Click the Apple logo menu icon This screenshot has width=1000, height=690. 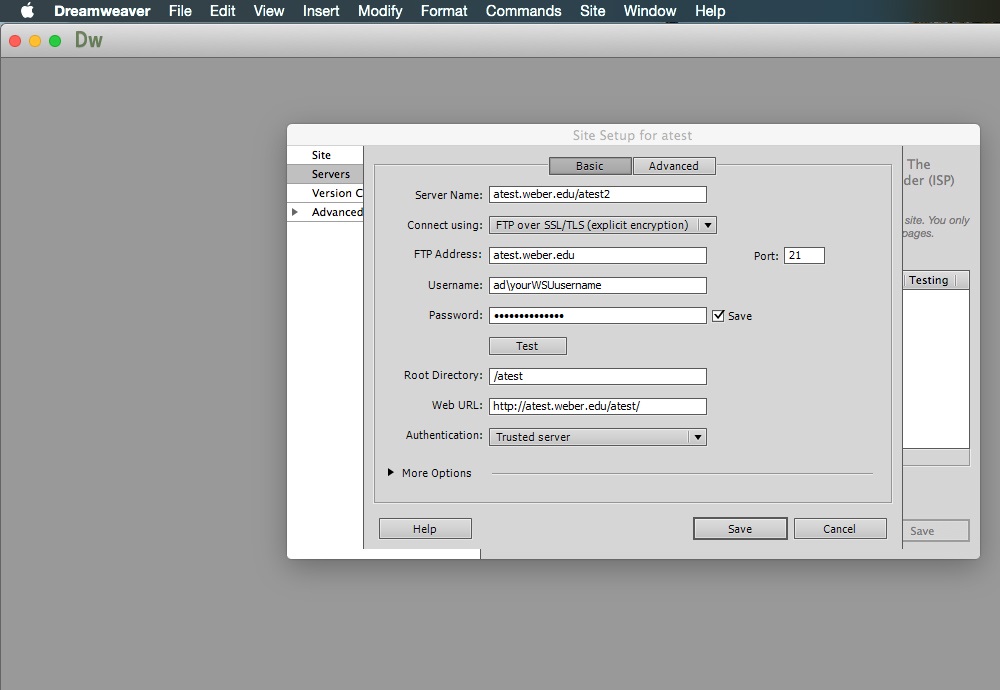pyautogui.click(x=27, y=11)
